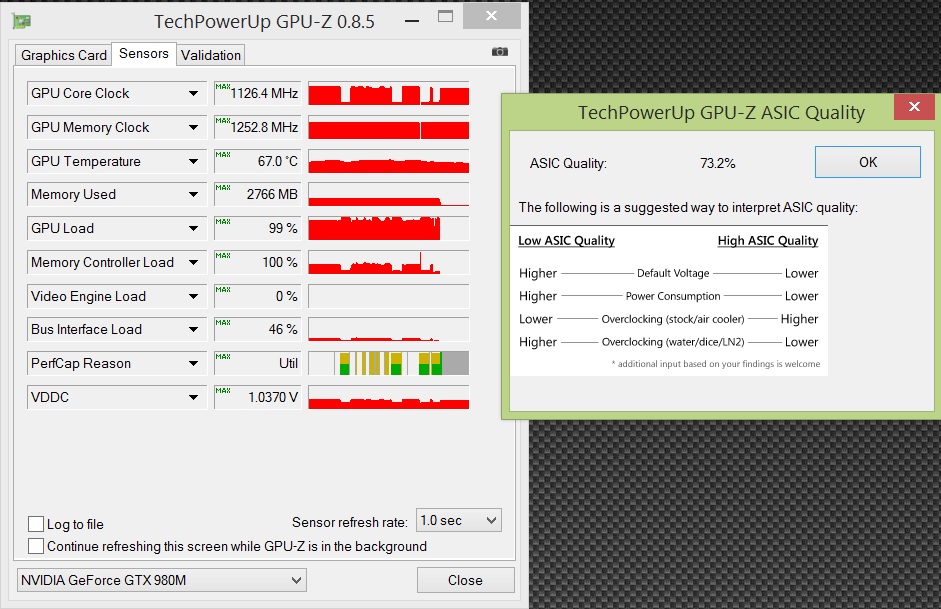
Task: Change the sensor refresh rate 1.0 sec dropdown
Action: coord(458,520)
